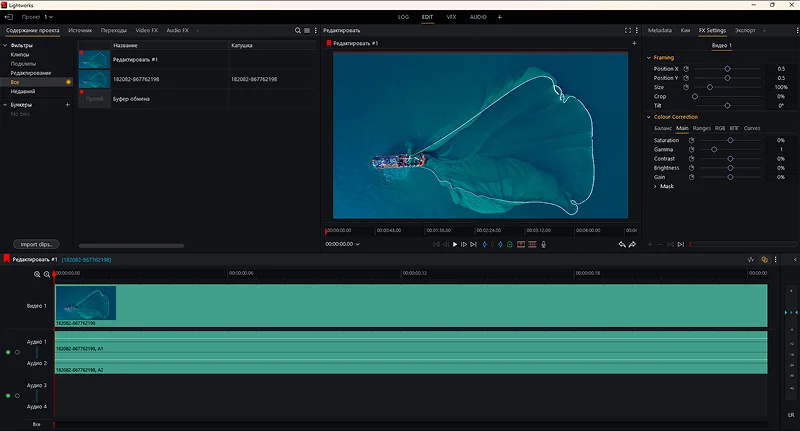
Task: Step one frame forward in viewer
Action: 464,244
